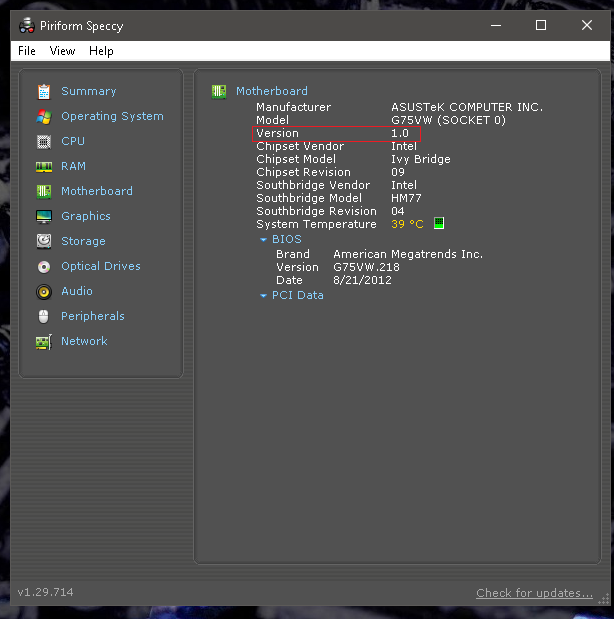Collapse the PCI Data section arrow
Screen dimensions: 614x619
tap(263, 296)
